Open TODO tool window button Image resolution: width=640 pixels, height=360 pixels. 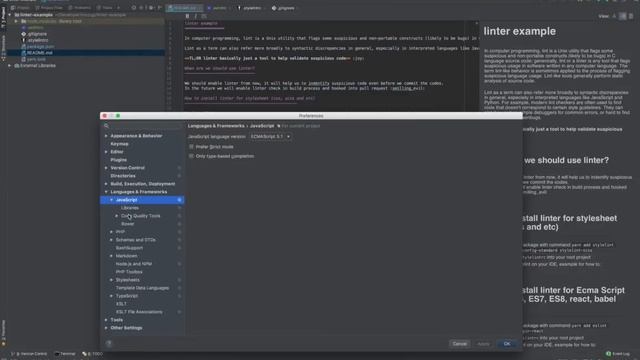93,354
